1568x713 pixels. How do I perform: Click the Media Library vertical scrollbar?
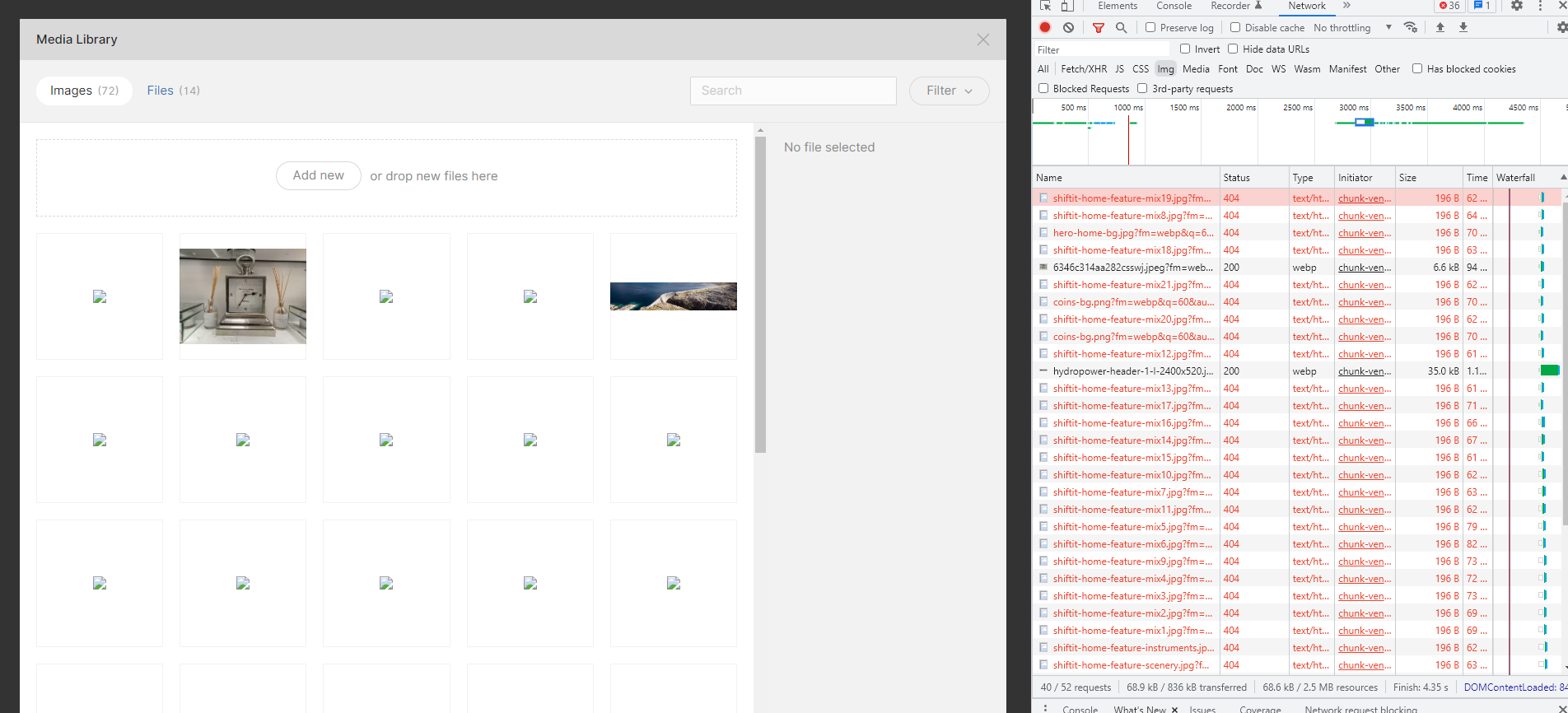760,295
